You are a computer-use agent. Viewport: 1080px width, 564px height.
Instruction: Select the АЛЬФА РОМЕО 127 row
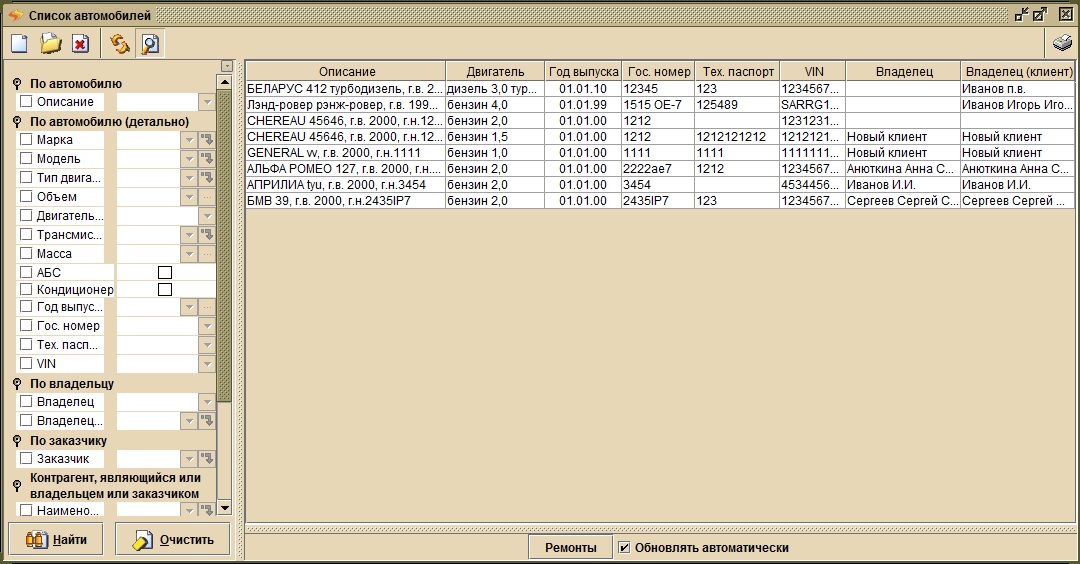(660, 169)
